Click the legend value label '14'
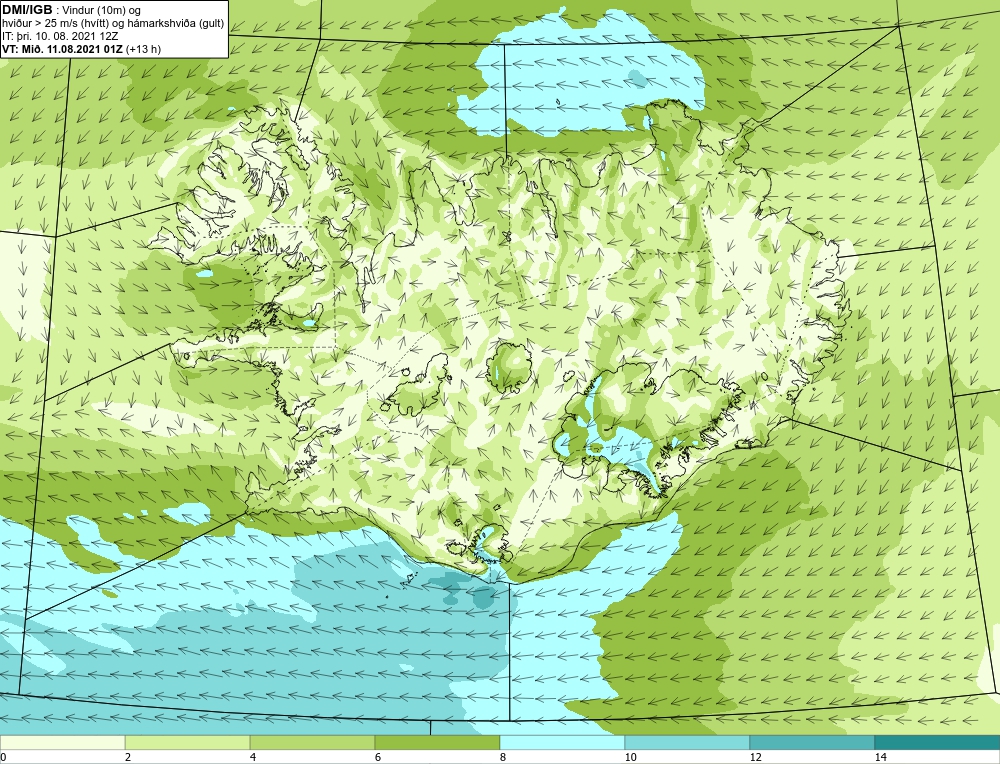This screenshot has width=1000, height=764. 880,757
